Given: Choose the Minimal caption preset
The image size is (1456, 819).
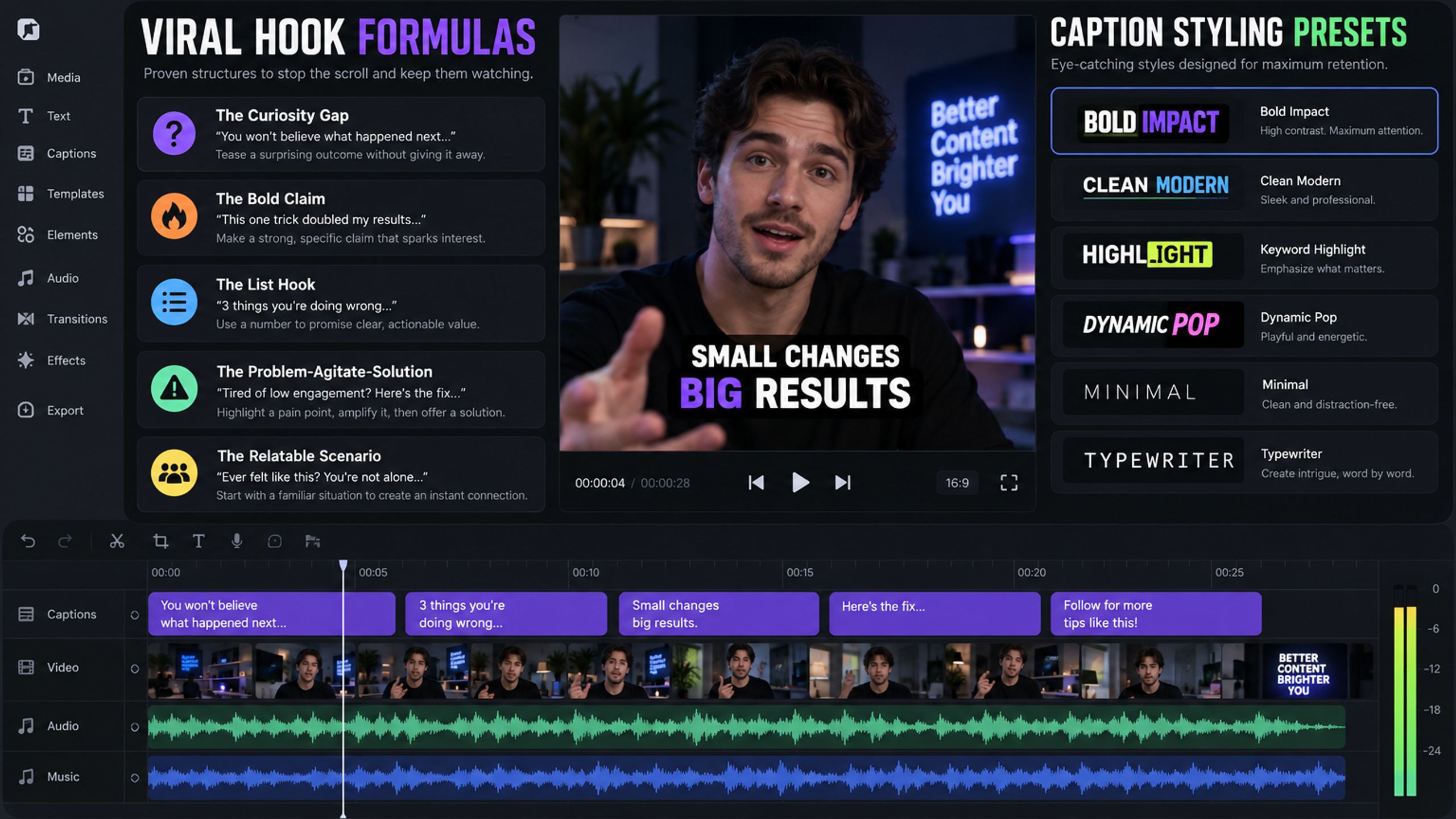Looking at the screenshot, I should 1244,394.
